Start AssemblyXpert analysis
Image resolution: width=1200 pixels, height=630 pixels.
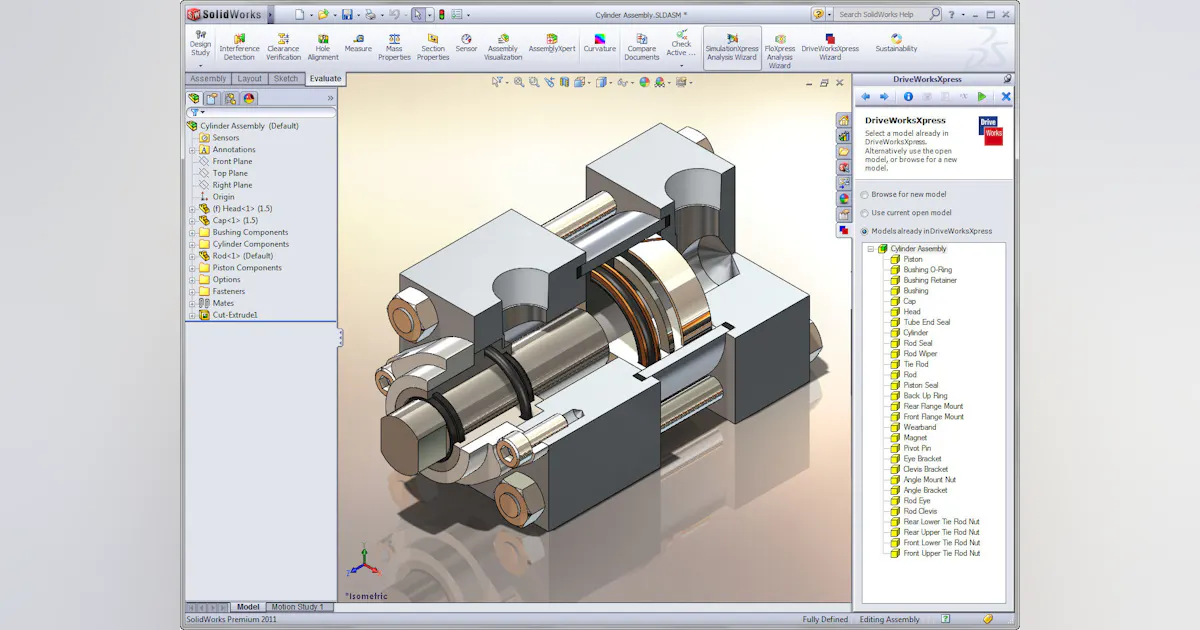552,43
